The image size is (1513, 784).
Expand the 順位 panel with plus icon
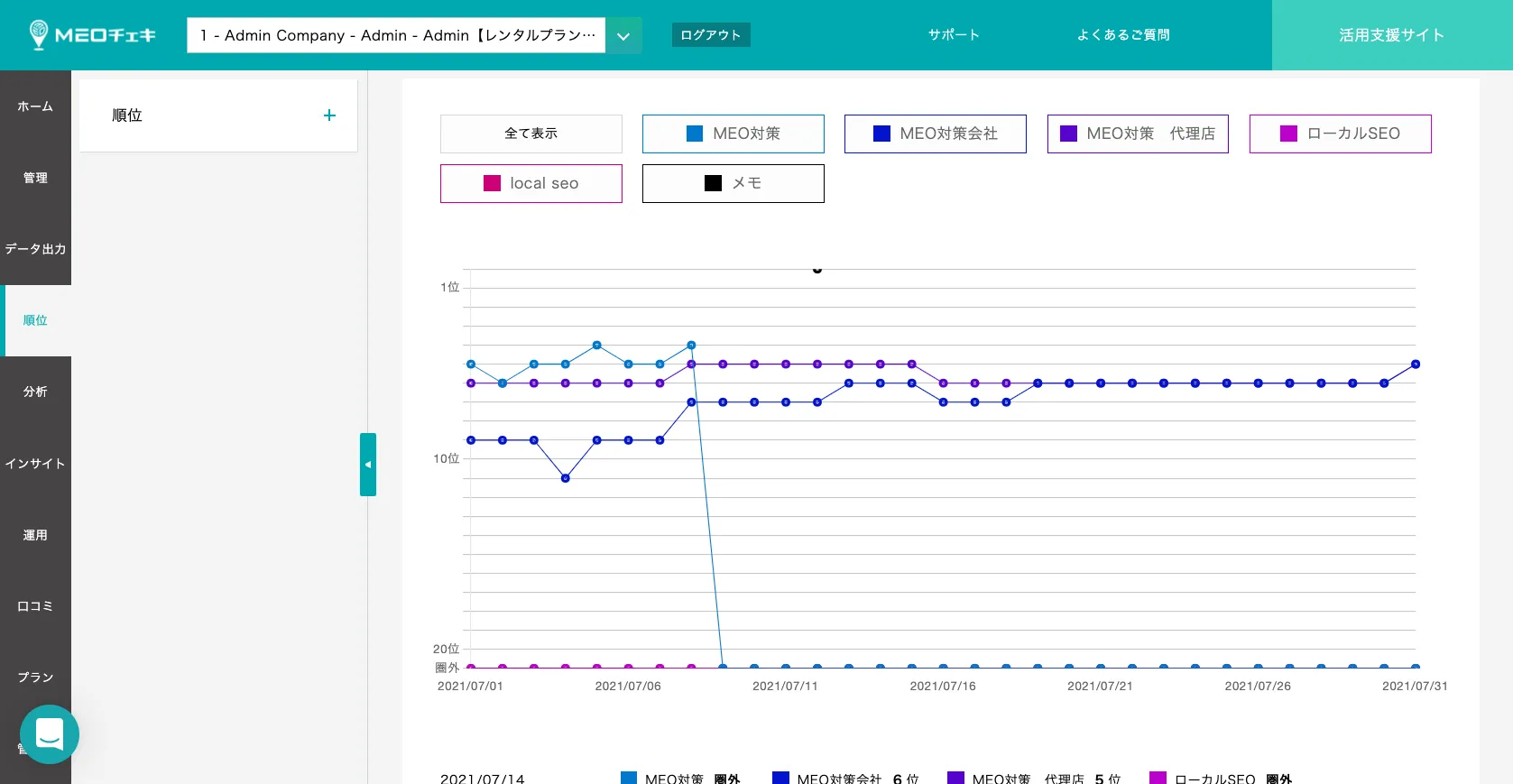click(329, 115)
